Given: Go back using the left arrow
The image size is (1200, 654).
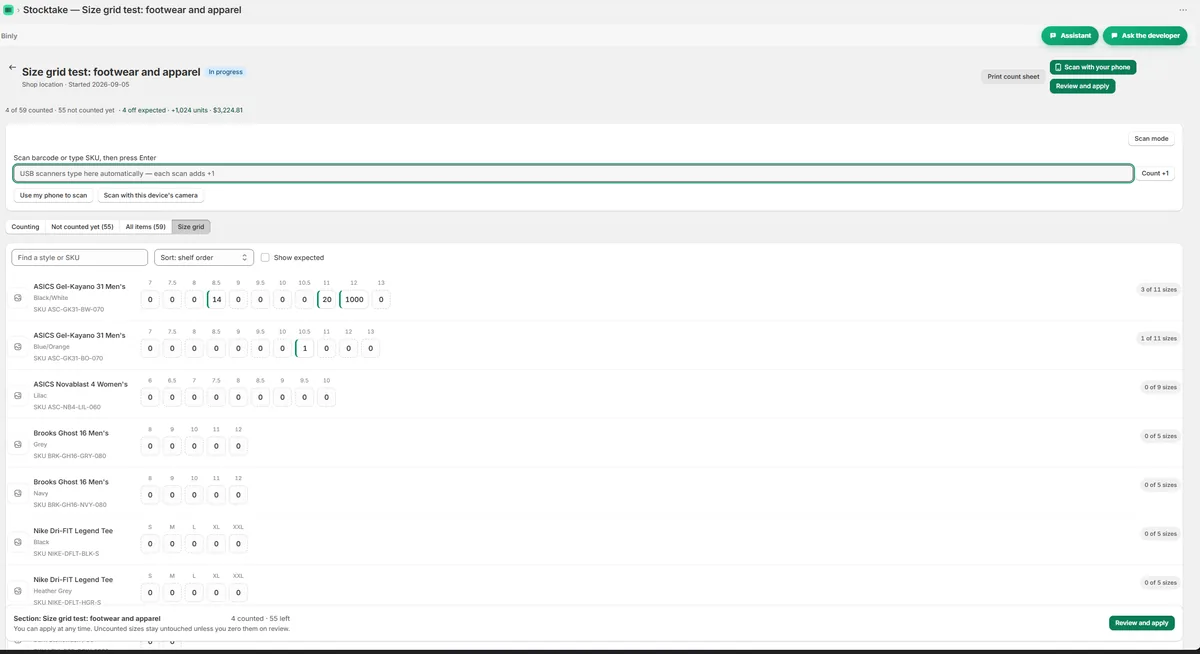Looking at the screenshot, I should [x=12, y=68].
